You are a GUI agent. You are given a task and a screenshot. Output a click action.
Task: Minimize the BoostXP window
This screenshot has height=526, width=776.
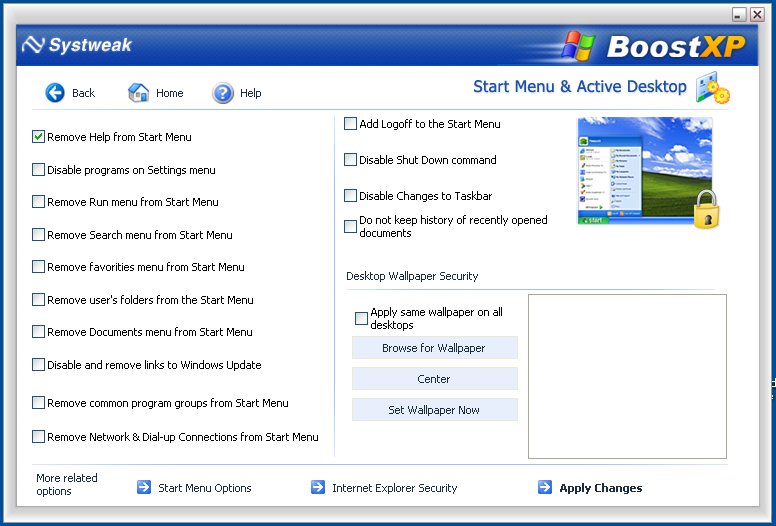[x=739, y=15]
